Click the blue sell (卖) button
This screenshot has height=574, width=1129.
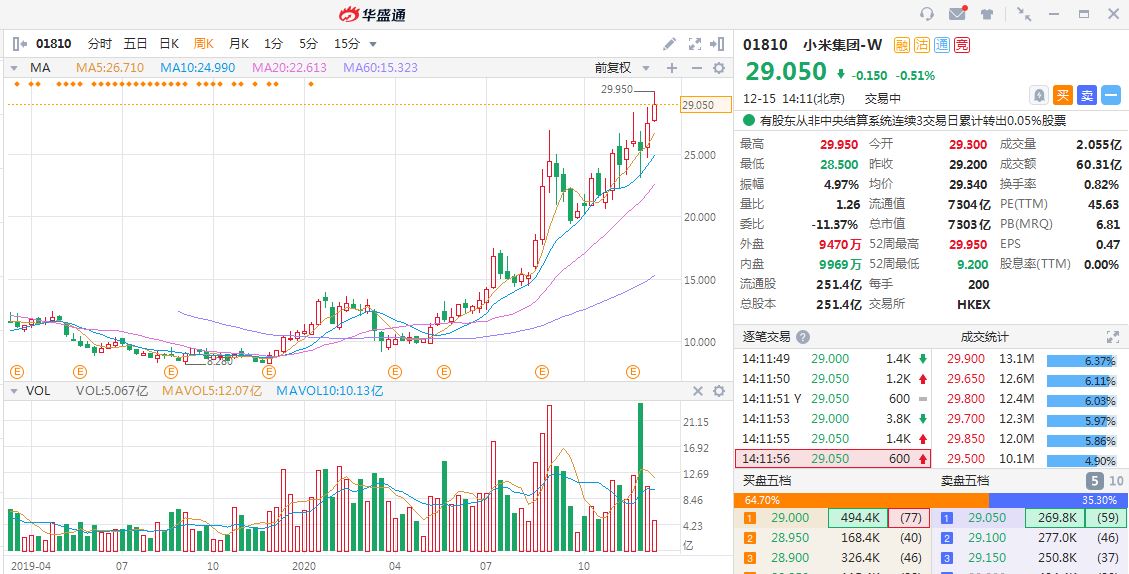point(1087,95)
